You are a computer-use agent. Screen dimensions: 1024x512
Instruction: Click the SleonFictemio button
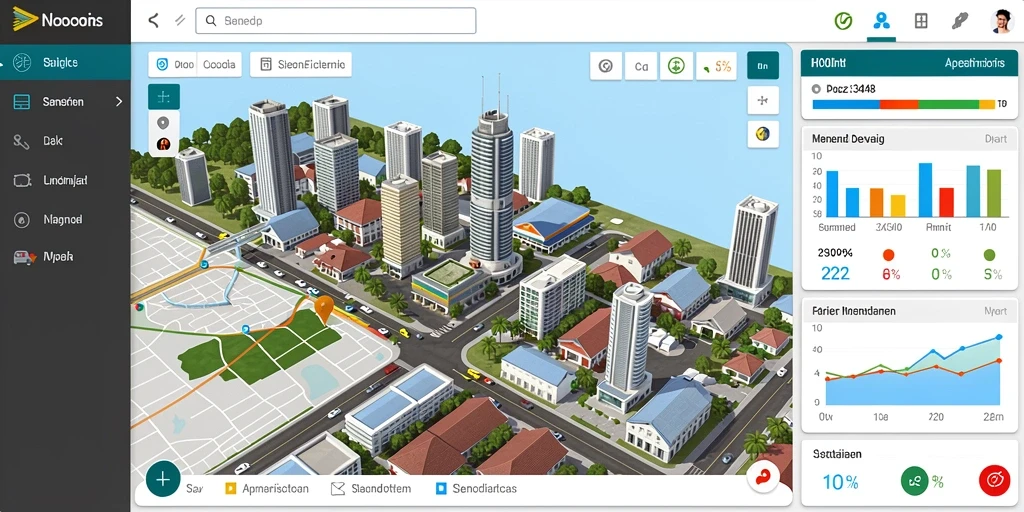(x=301, y=65)
